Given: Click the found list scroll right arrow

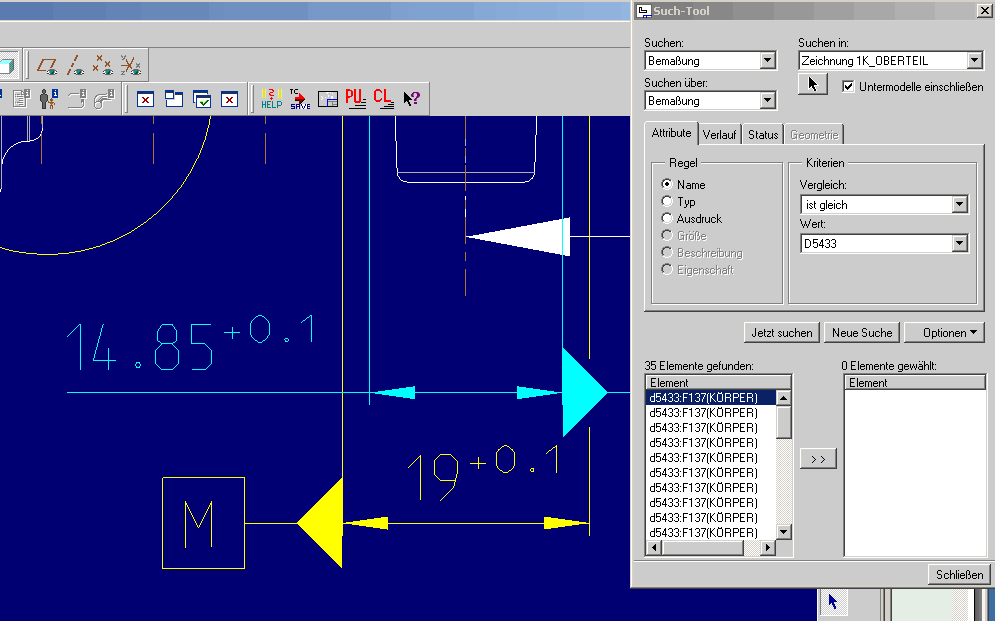Looking at the screenshot, I should pyautogui.click(x=768, y=547).
